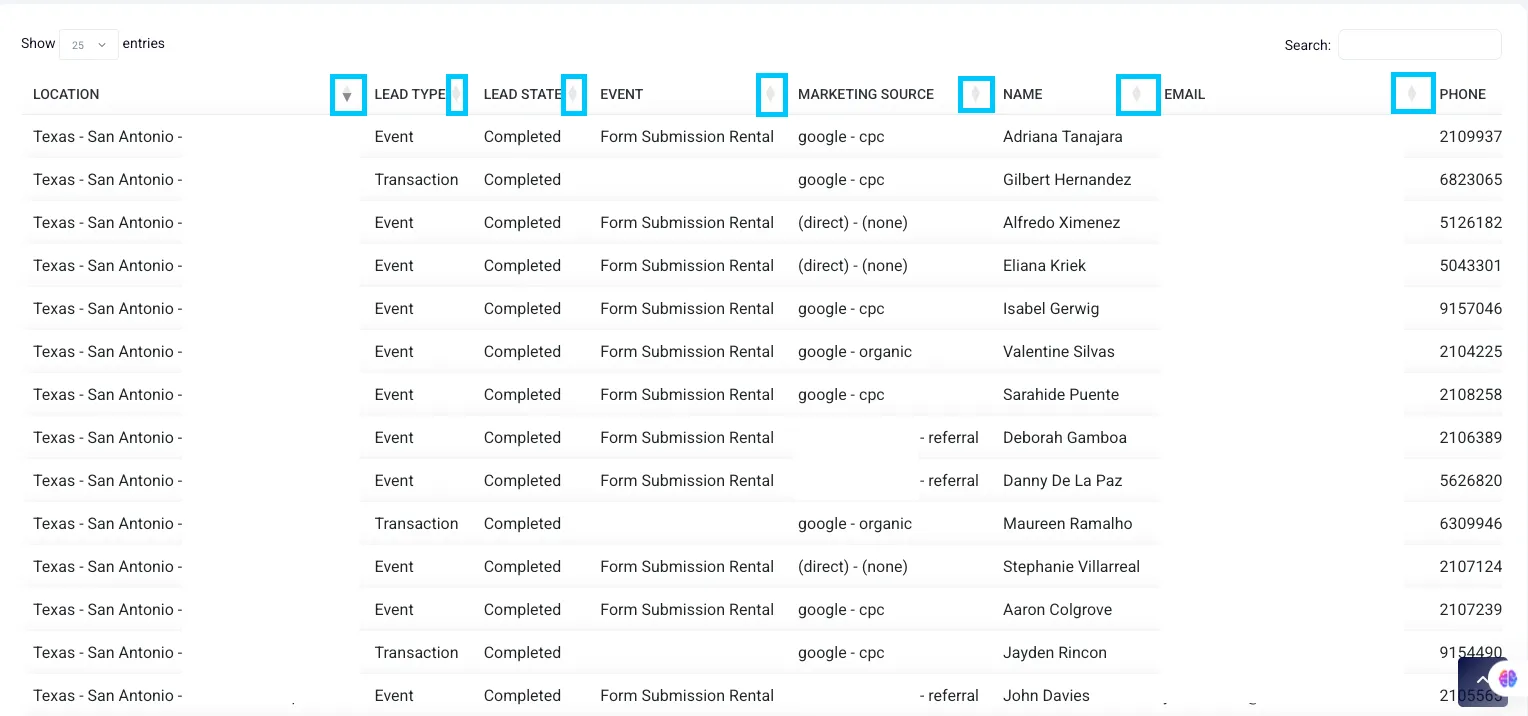Viewport: 1528px width, 716px height.
Task: Select the Stephanie Villarreal name cell
Action: coord(1071,567)
